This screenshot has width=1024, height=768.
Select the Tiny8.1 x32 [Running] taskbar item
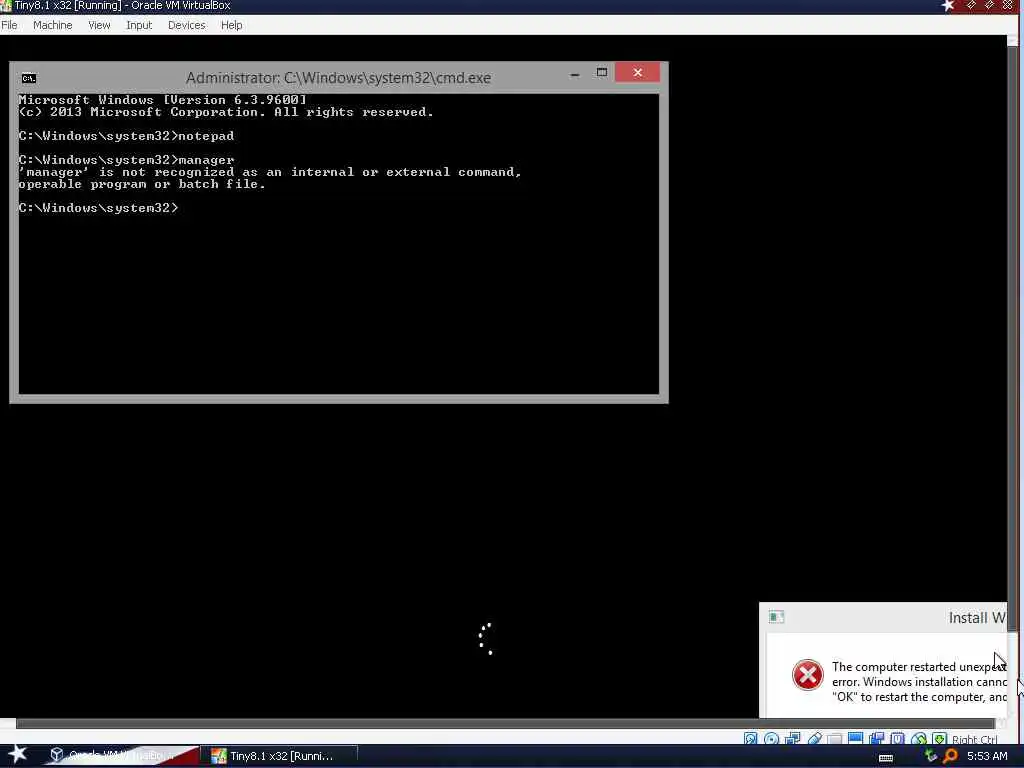coord(281,756)
